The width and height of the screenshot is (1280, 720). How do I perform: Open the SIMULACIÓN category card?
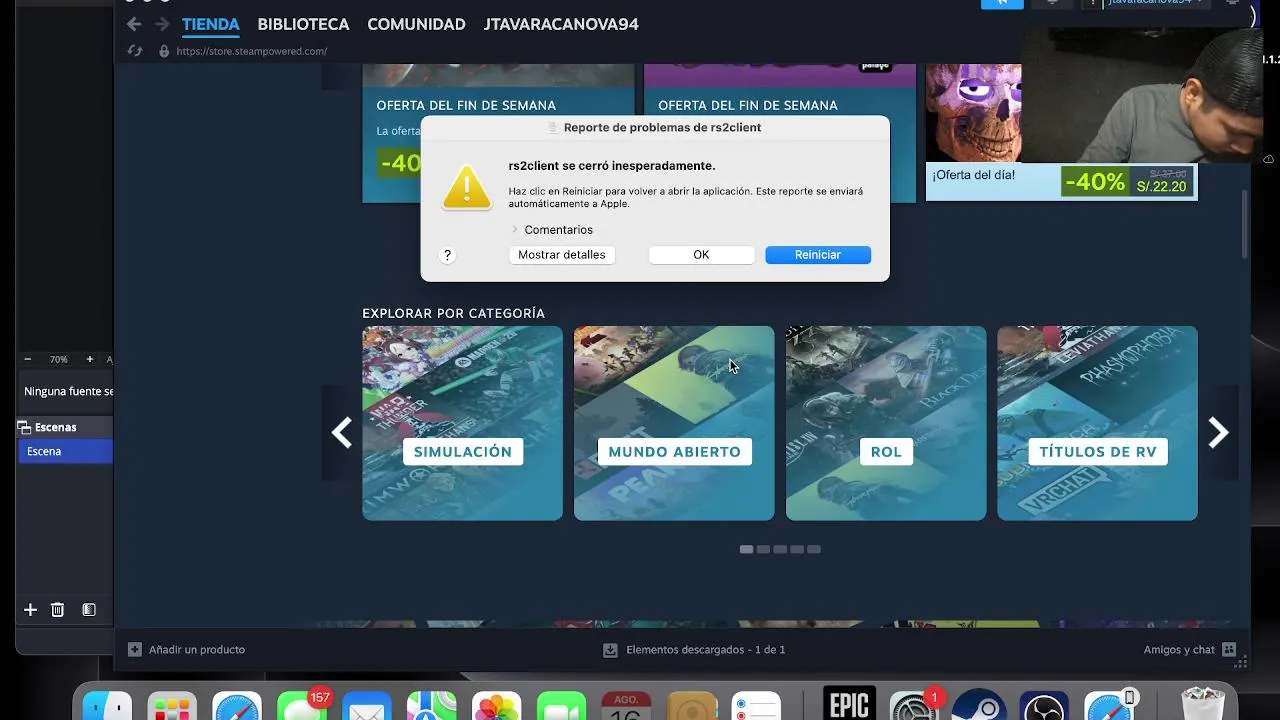click(462, 423)
